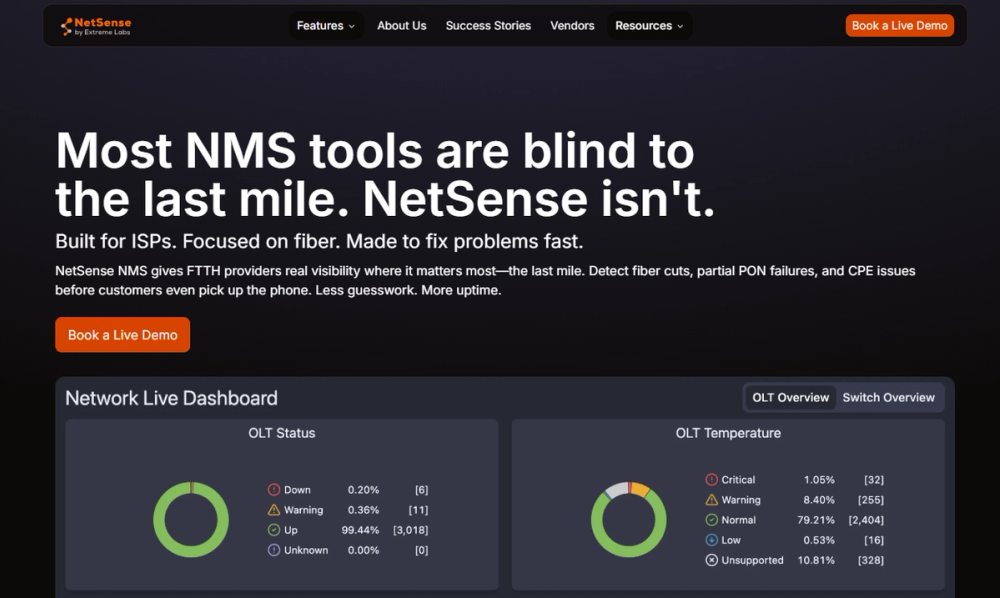Click the Network Live Dashboard heading
The width and height of the screenshot is (1000, 598).
point(171,398)
